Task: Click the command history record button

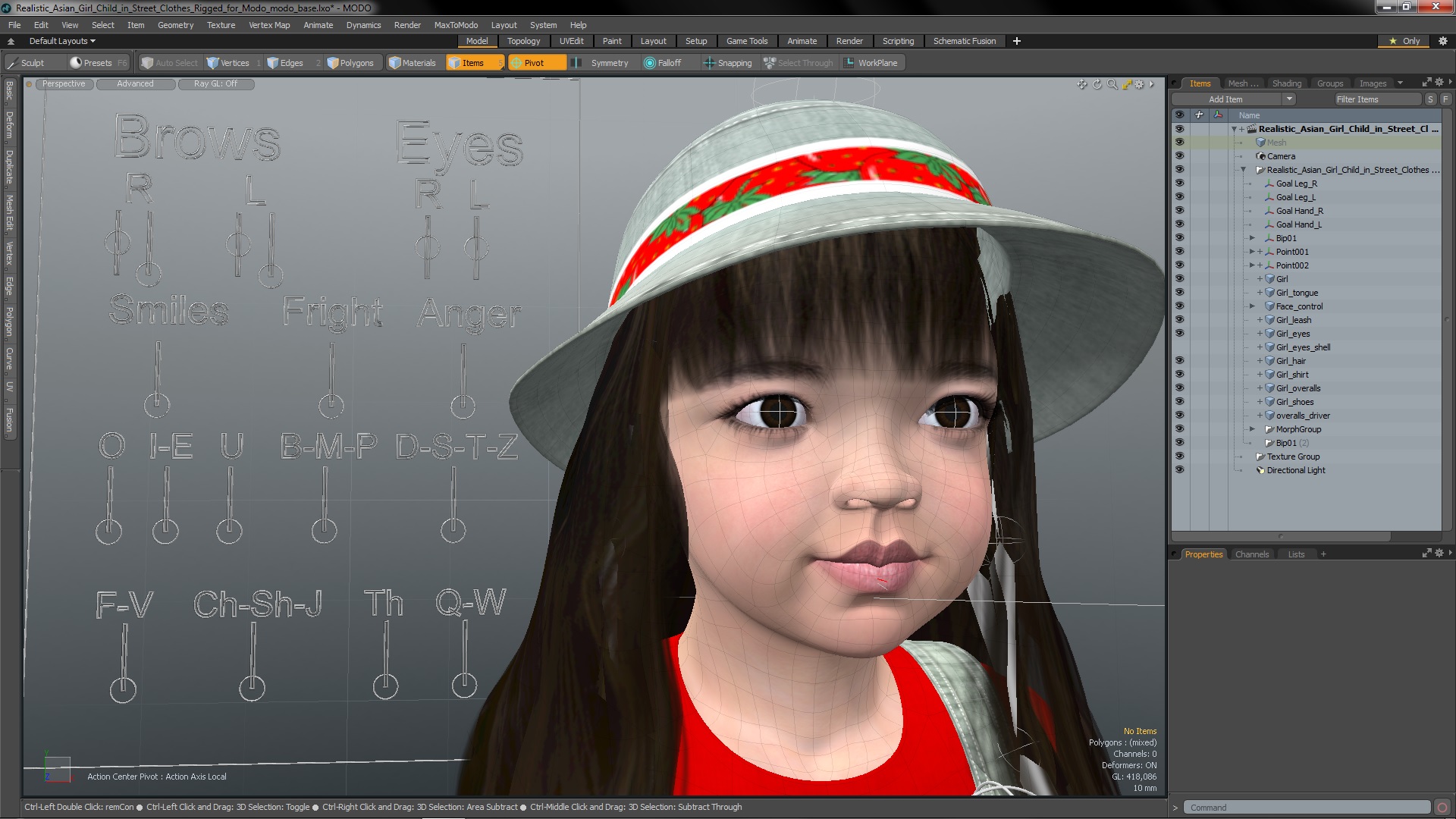Action: [1442, 808]
